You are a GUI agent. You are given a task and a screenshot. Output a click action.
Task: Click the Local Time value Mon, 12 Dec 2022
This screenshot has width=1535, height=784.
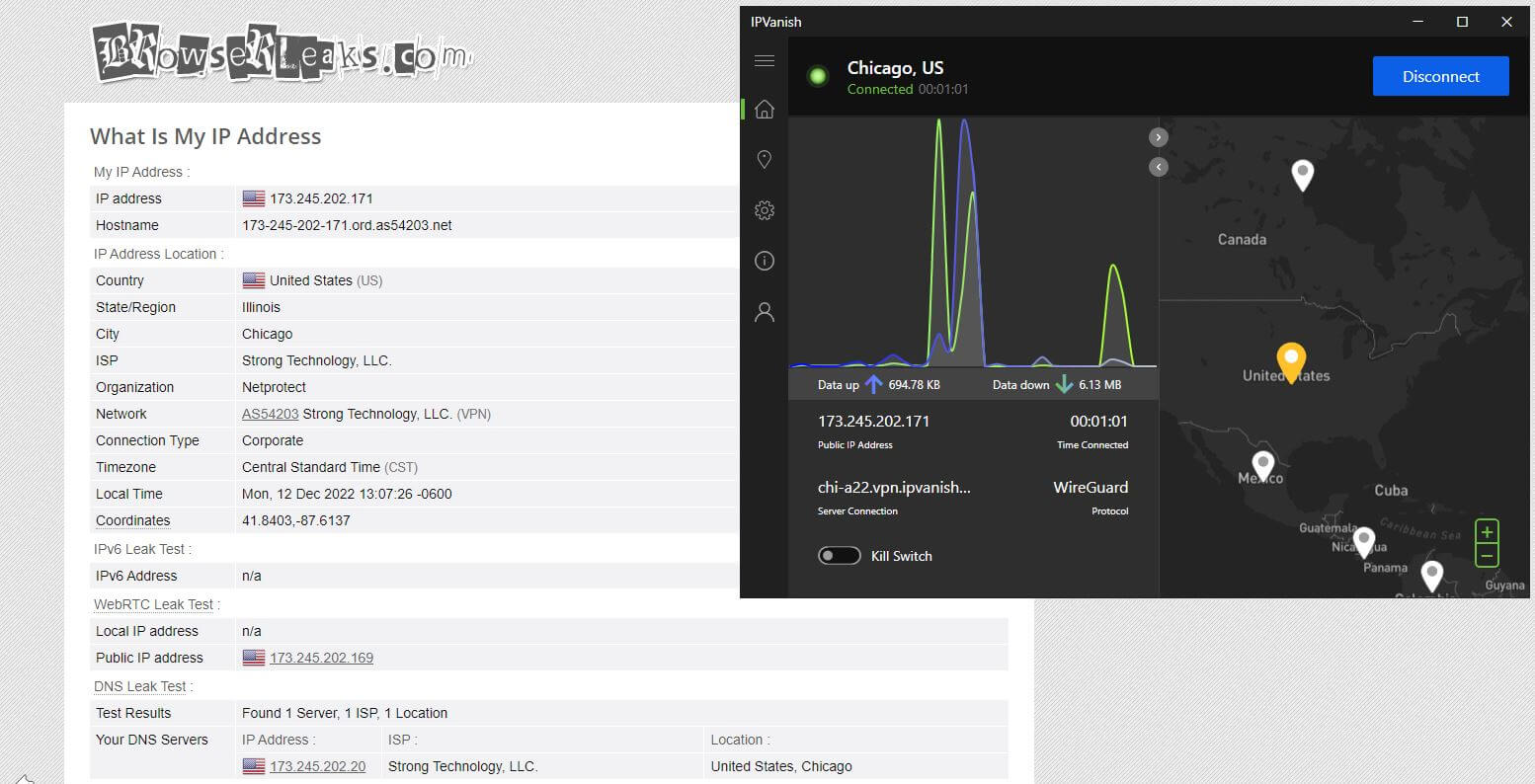(x=347, y=494)
